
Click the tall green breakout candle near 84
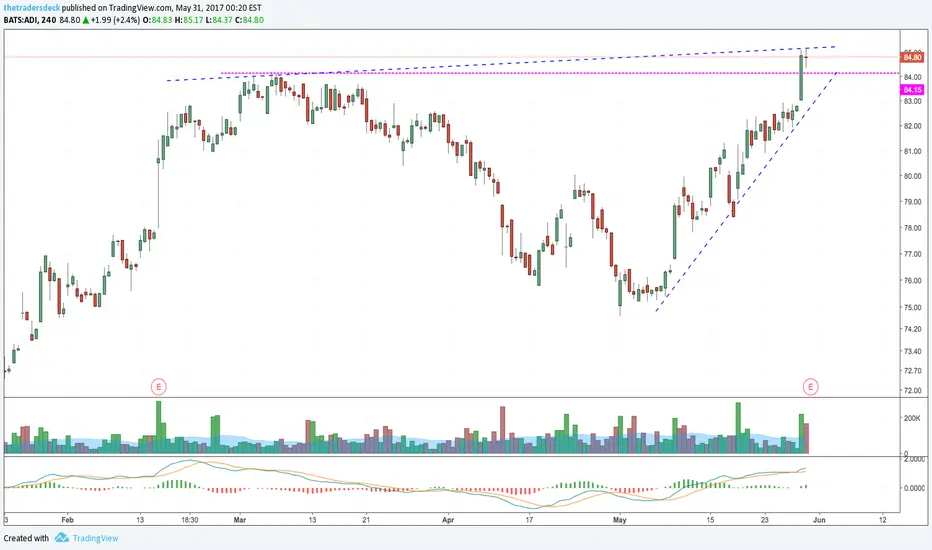coord(801,77)
